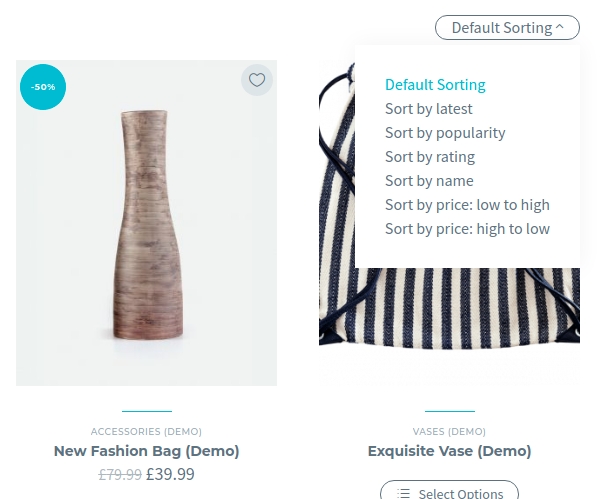The image size is (605, 499).
Task: Sort by price: high to low
Action: 467,229
